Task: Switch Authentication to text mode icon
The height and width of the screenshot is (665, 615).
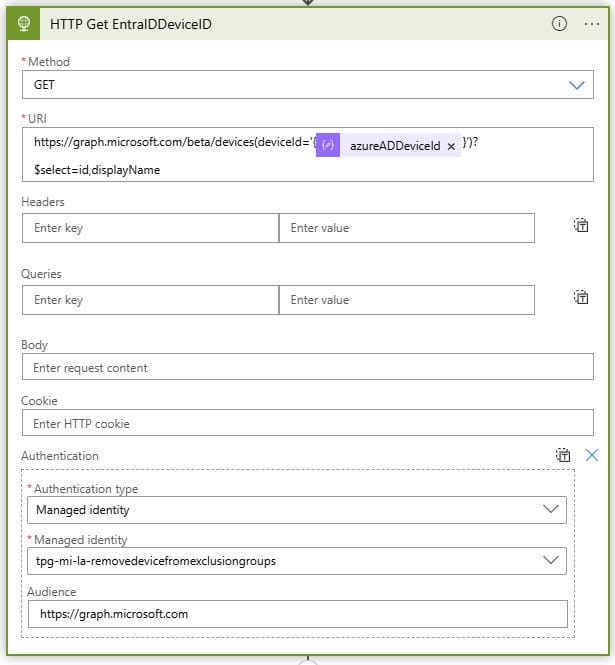Action: [x=563, y=455]
